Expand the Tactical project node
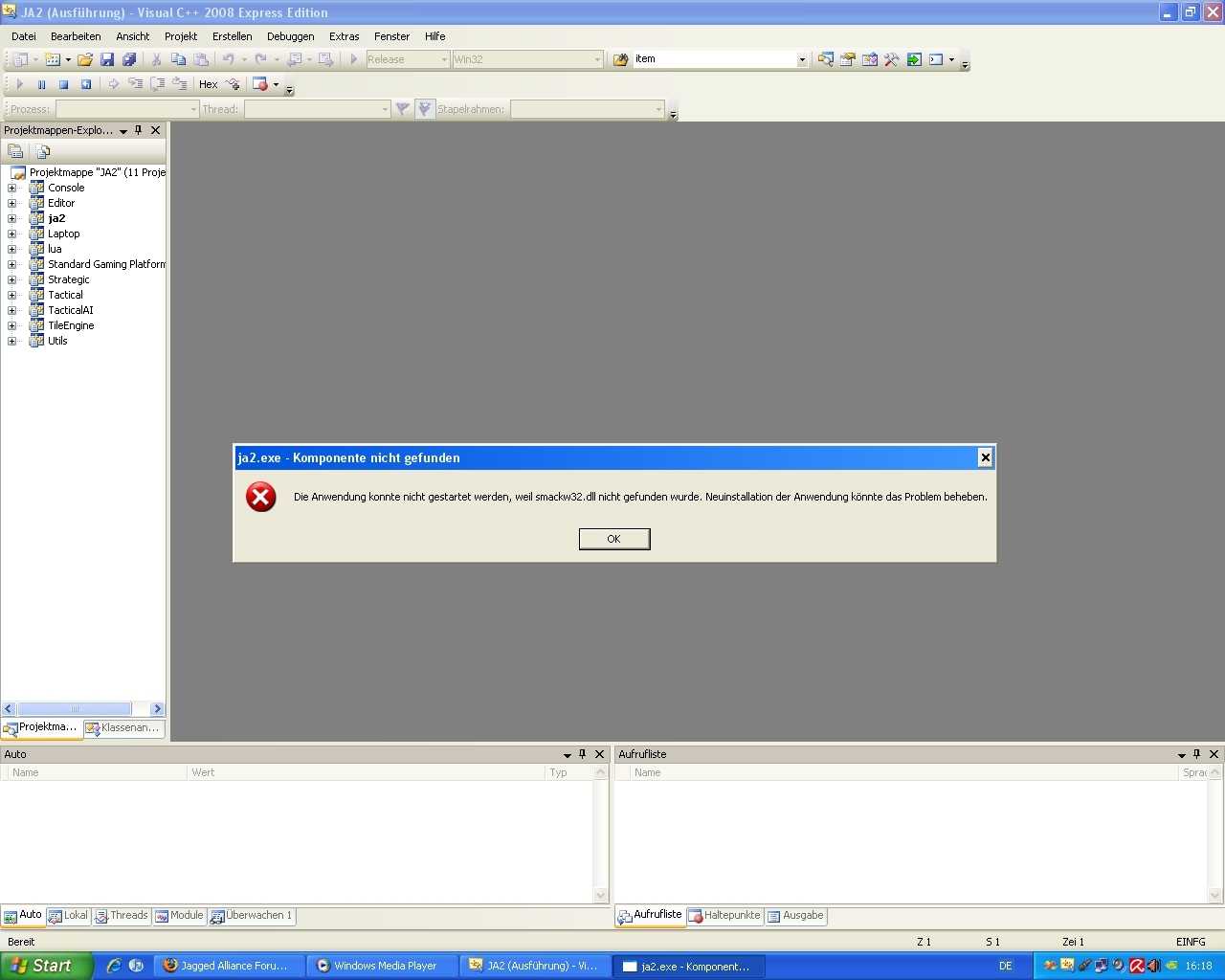Image resolution: width=1225 pixels, height=980 pixels. tap(12, 295)
